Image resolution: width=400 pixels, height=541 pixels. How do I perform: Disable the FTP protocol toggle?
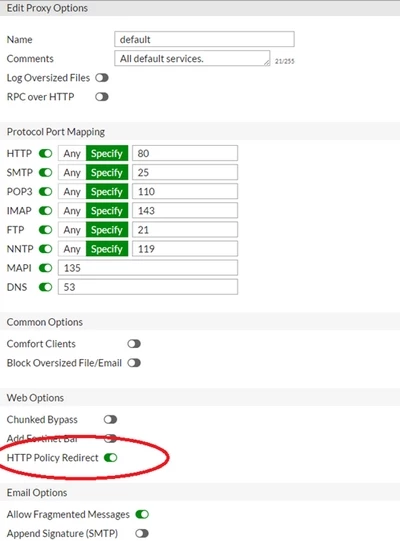point(46,230)
